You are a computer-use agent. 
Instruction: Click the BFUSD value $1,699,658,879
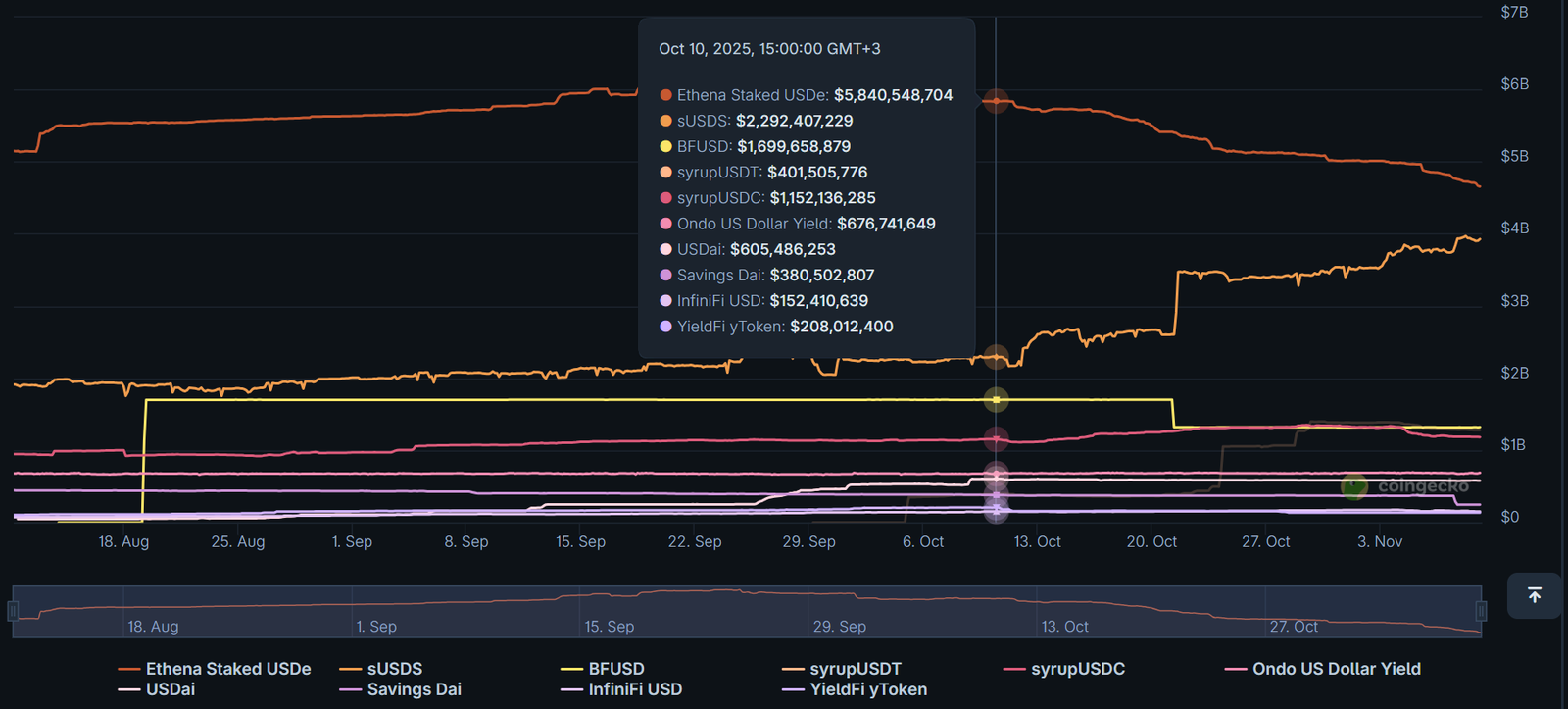click(794, 146)
